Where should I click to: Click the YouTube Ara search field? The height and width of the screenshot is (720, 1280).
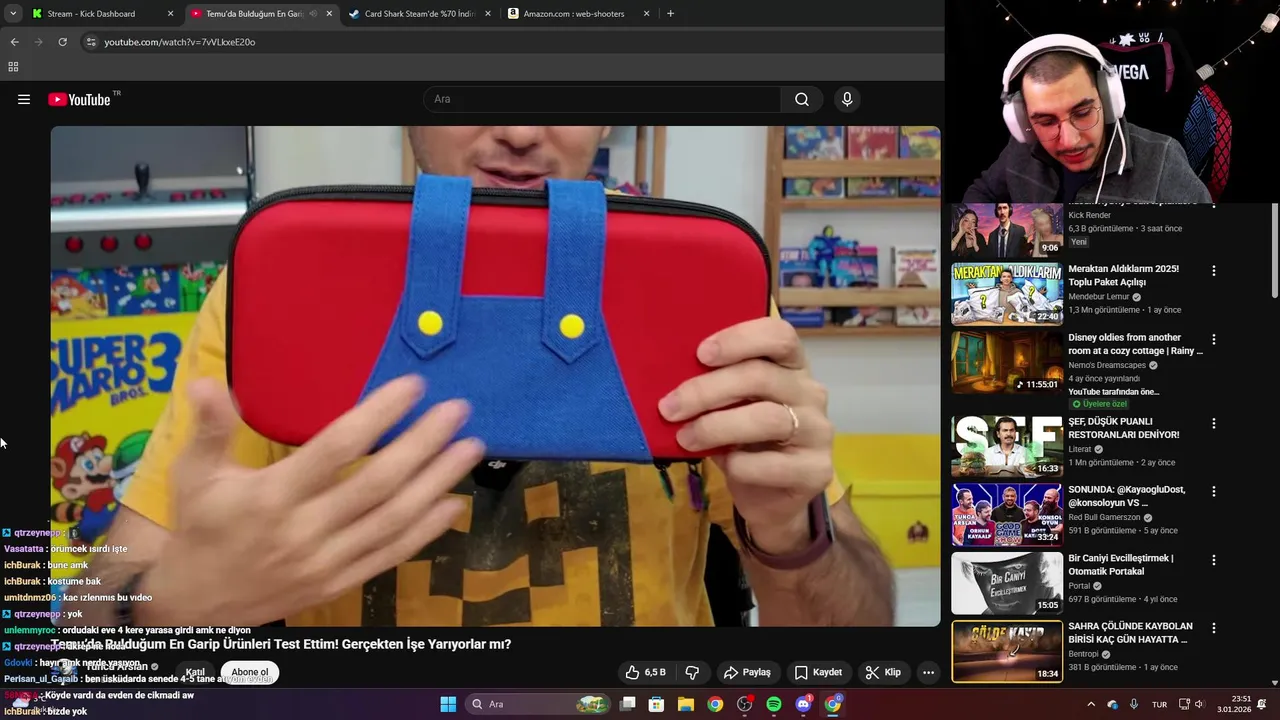603,99
